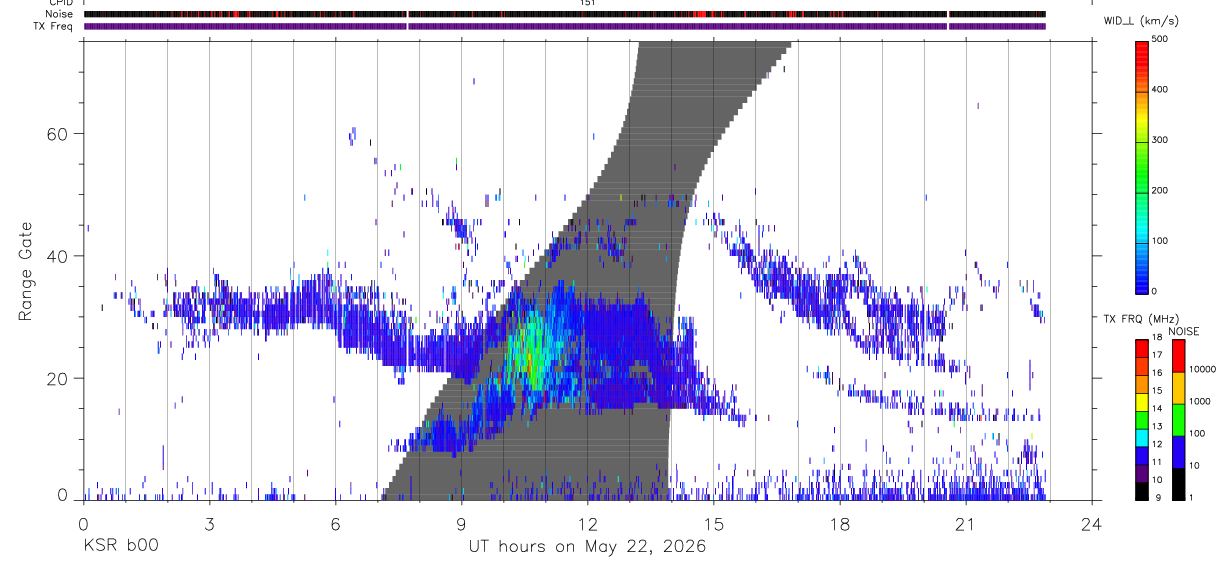The width and height of the screenshot is (1228, 567).
Task: Click the blue 10–100 swatch in NOISE legend
Action: (1178, 451)
